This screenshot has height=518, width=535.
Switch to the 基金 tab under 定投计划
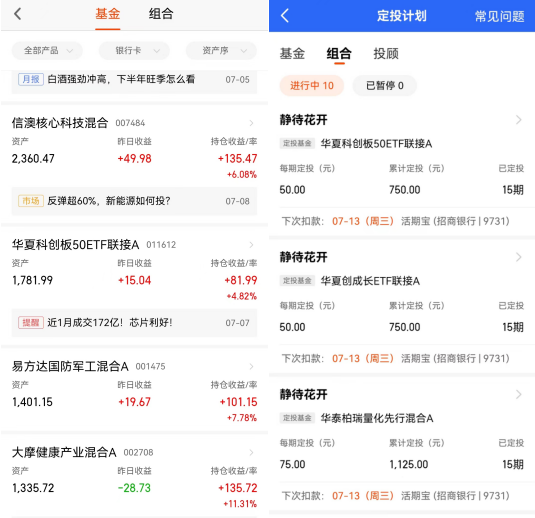(x=292, y=54)
